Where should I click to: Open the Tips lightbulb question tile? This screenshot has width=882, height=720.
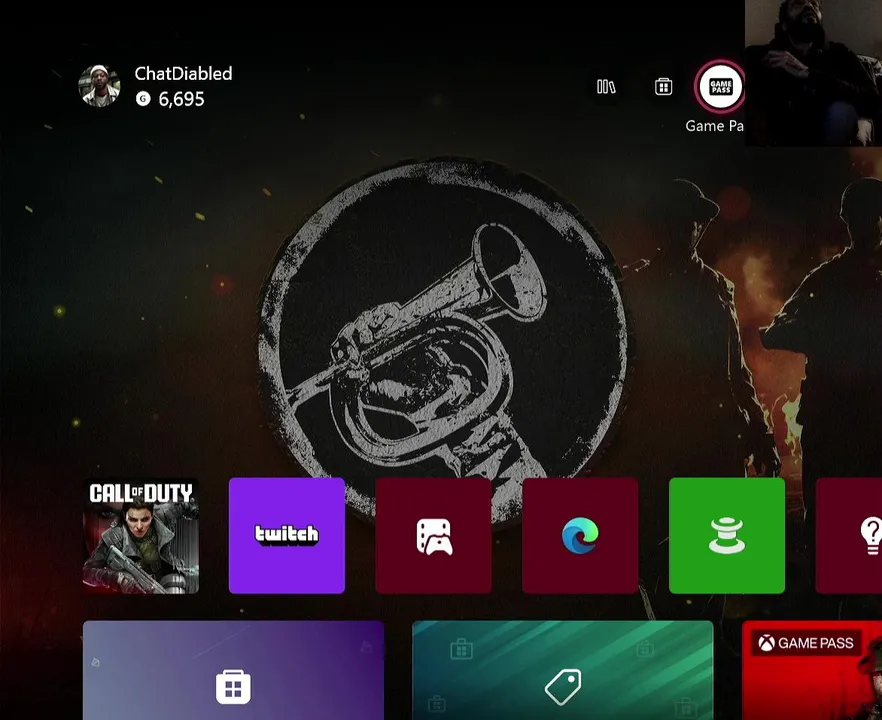[849, 536]
